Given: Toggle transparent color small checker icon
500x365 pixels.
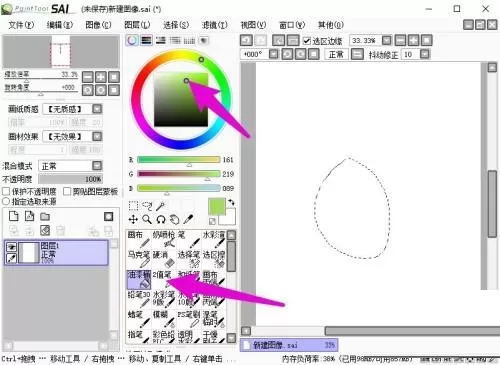Looking at the screenshot, I should point(212,221).
